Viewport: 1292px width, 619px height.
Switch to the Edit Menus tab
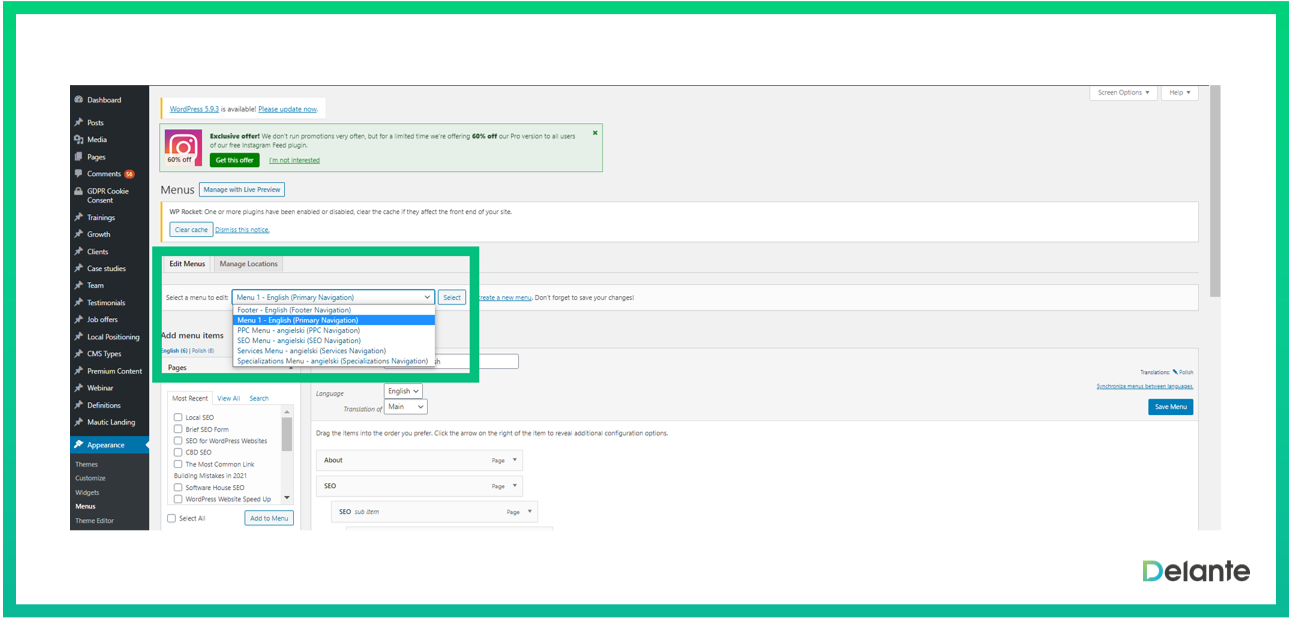tap(187, 264)
